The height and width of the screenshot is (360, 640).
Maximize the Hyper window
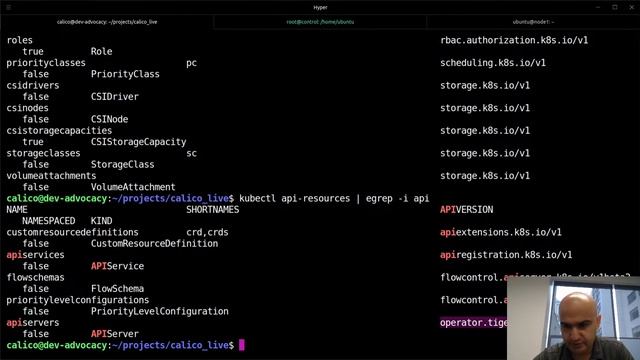[x=615, y=7]
